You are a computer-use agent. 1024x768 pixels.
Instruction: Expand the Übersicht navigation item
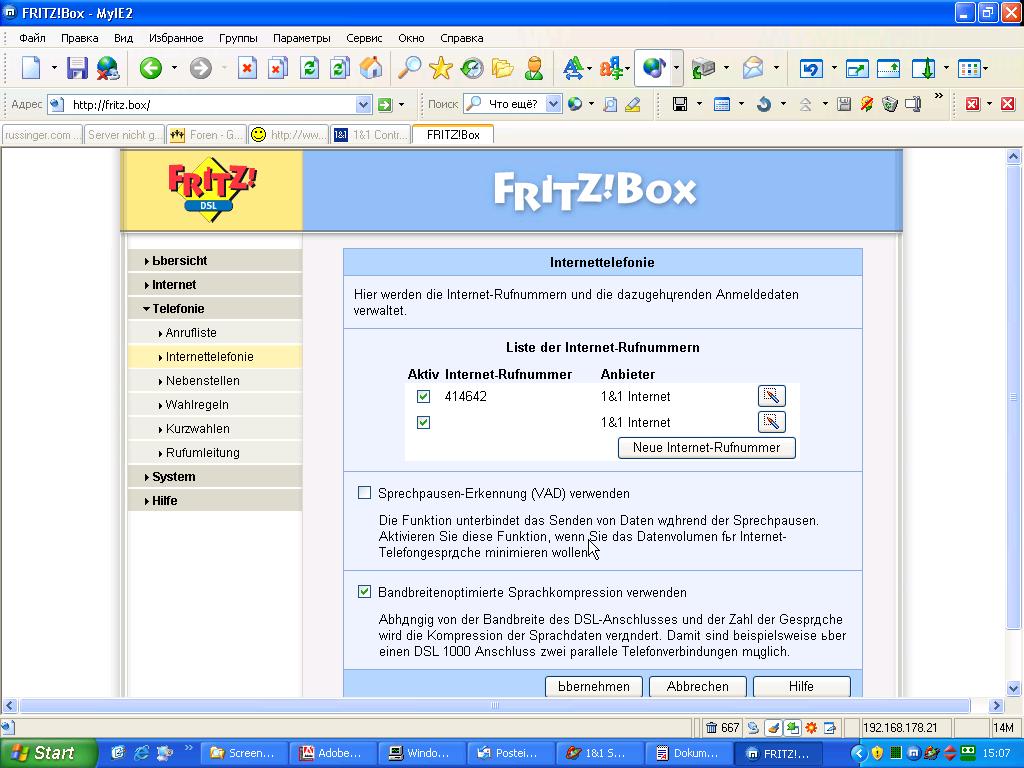(215, 261)
